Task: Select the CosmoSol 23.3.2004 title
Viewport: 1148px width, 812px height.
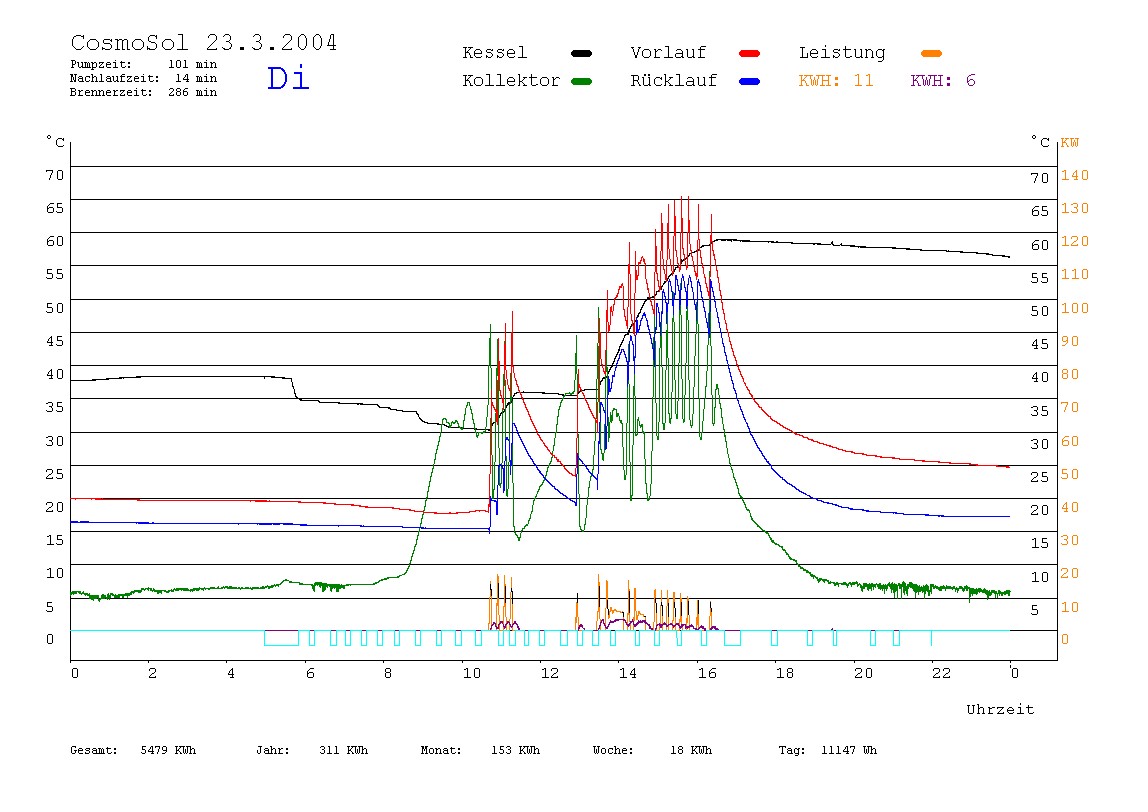Action: pos(204,42)
